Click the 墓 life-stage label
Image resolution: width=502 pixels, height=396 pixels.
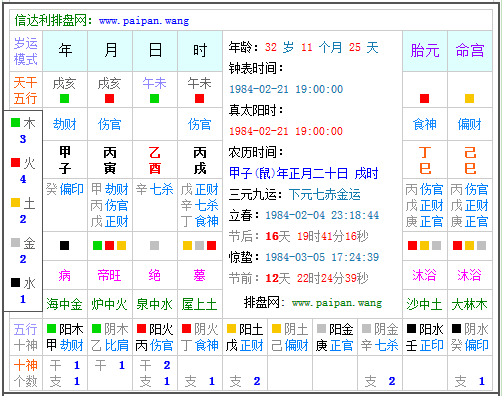click(x=199, y=276)
